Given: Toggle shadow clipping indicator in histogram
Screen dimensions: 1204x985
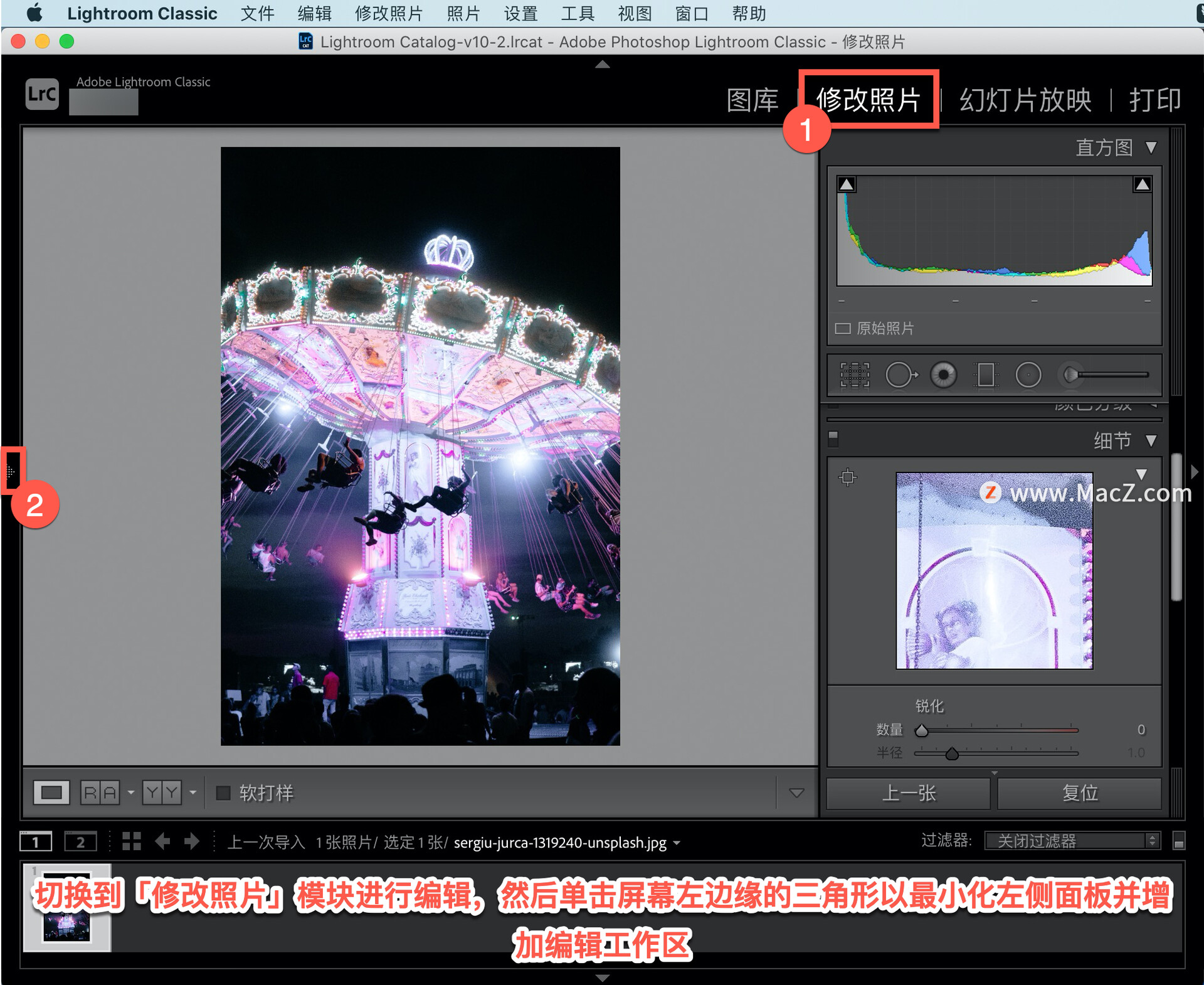Looking at the screenshot, I should coord(847,184).
